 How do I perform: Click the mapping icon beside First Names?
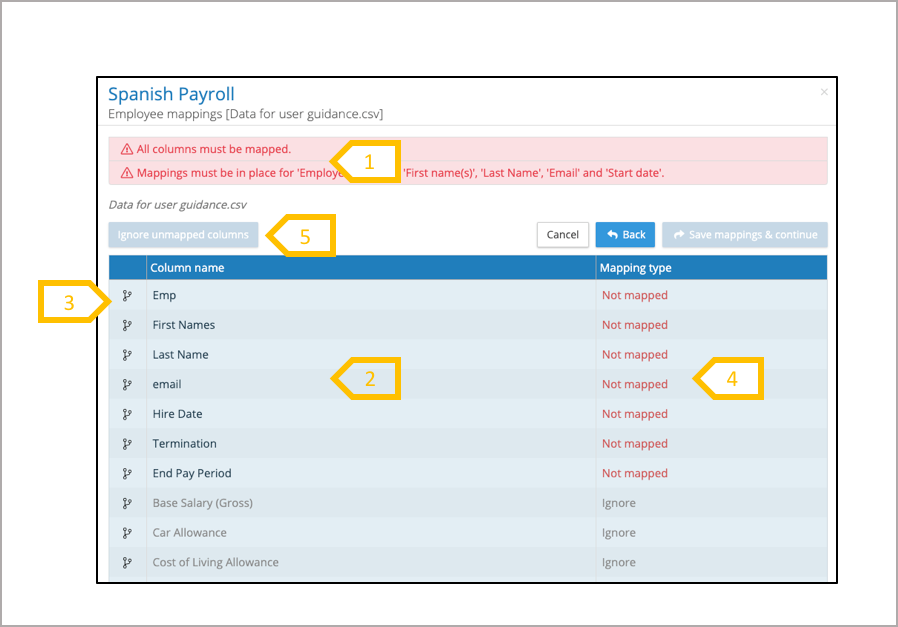(127, 325)
